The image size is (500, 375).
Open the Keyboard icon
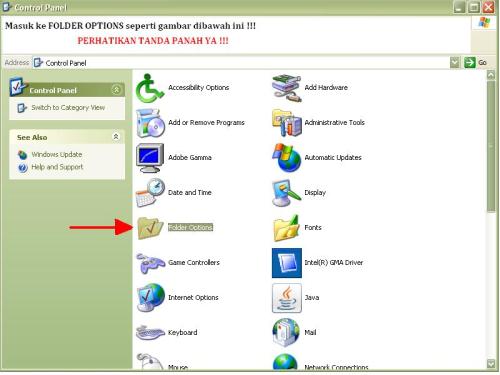150,332
